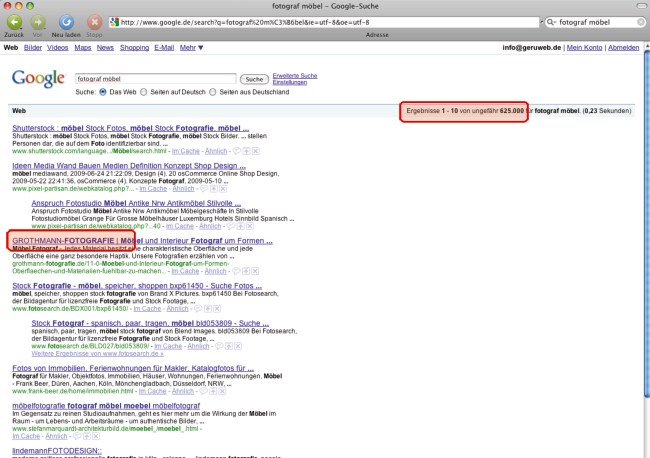Open the Bilder tab
Screen dimensions: 650x458
click(33, 48)
